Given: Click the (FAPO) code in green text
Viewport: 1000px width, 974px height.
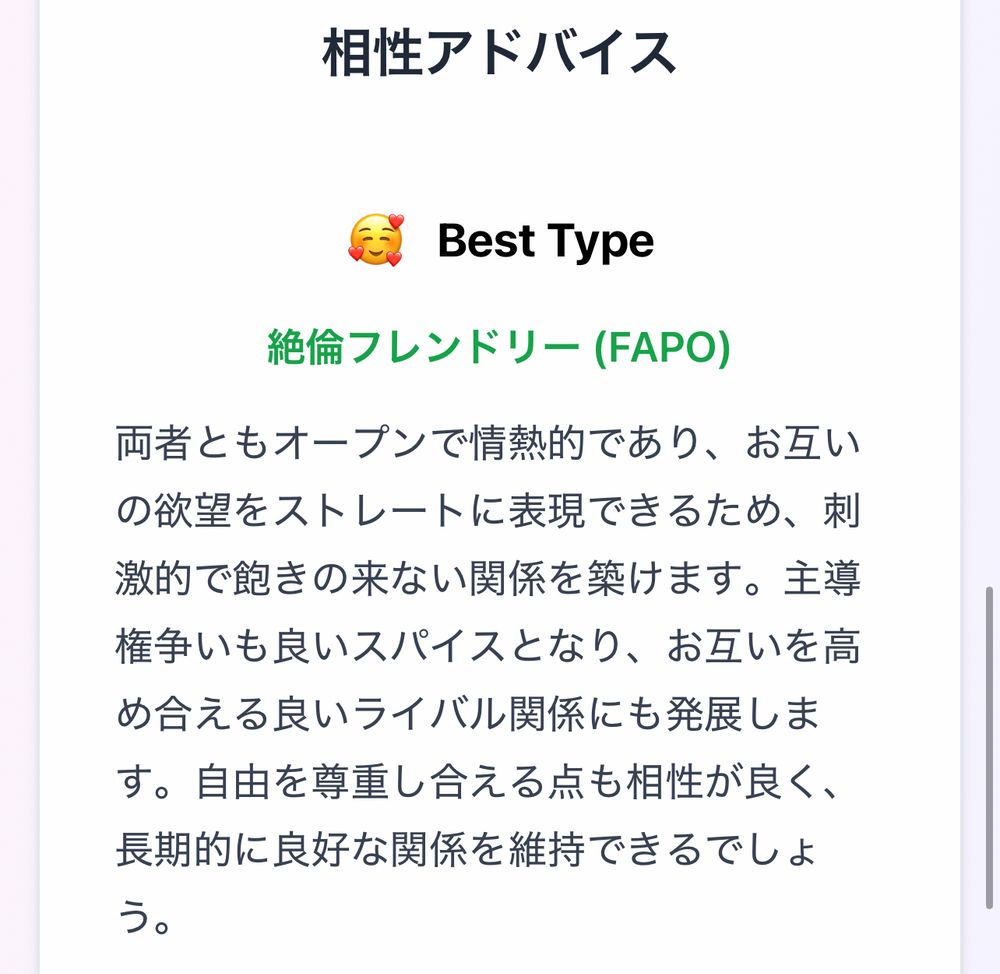Looking at the screenshot, I should tap(662, 347).
